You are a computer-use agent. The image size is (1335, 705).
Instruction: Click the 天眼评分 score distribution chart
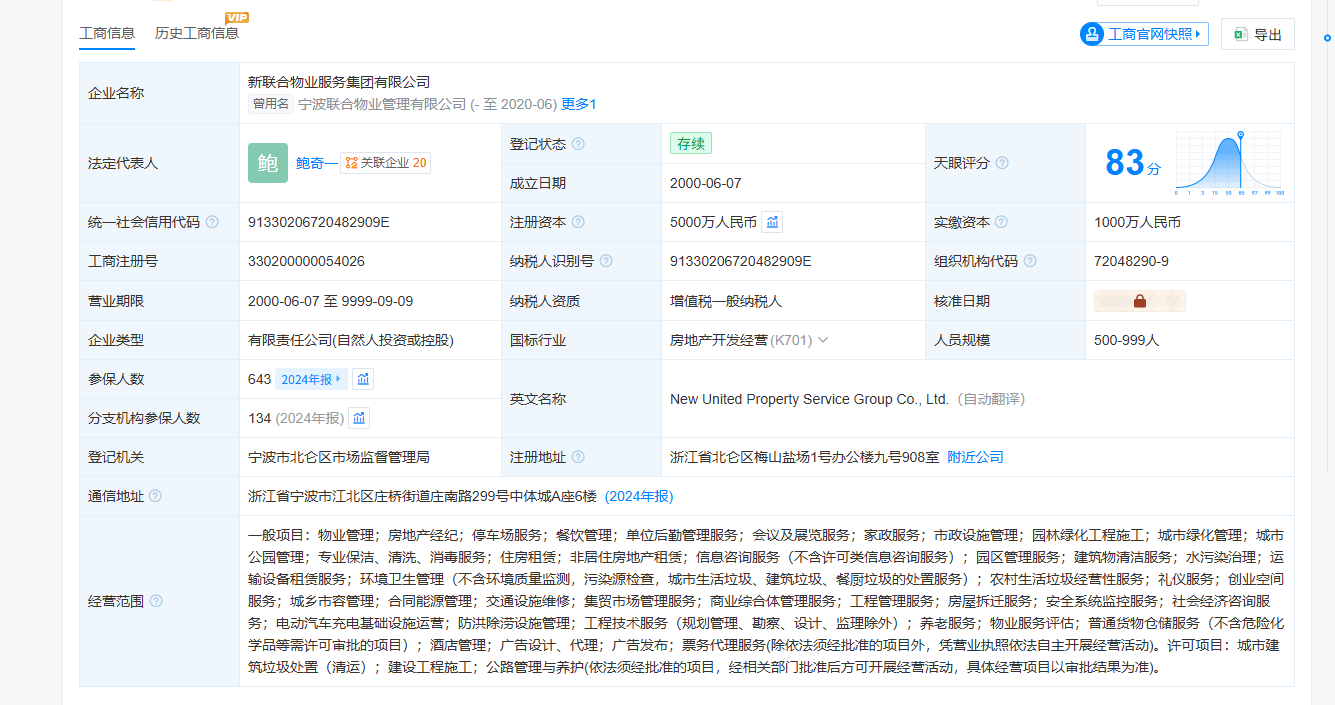click(x=1229, y=163)
